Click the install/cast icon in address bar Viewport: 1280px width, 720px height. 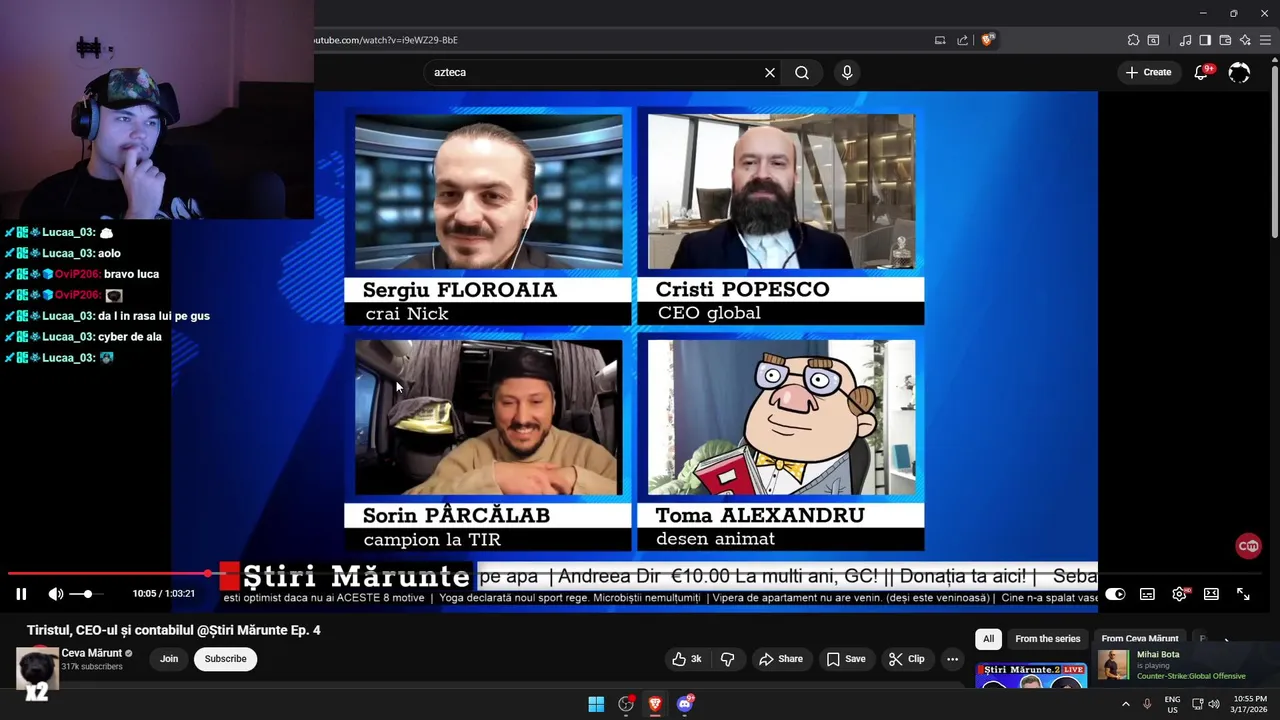tap(940, 40)
